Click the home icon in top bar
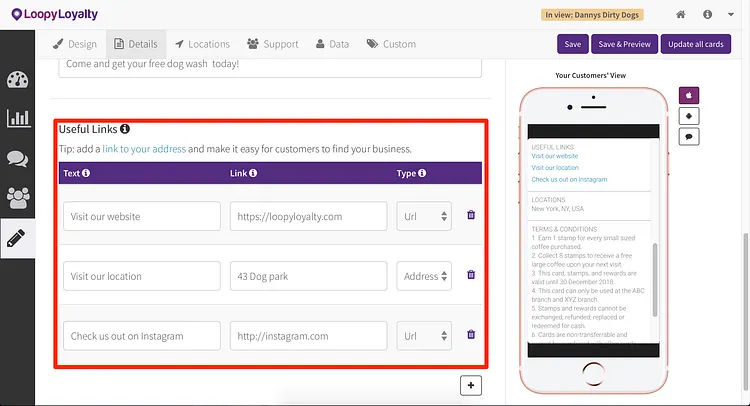 [681, 14]
